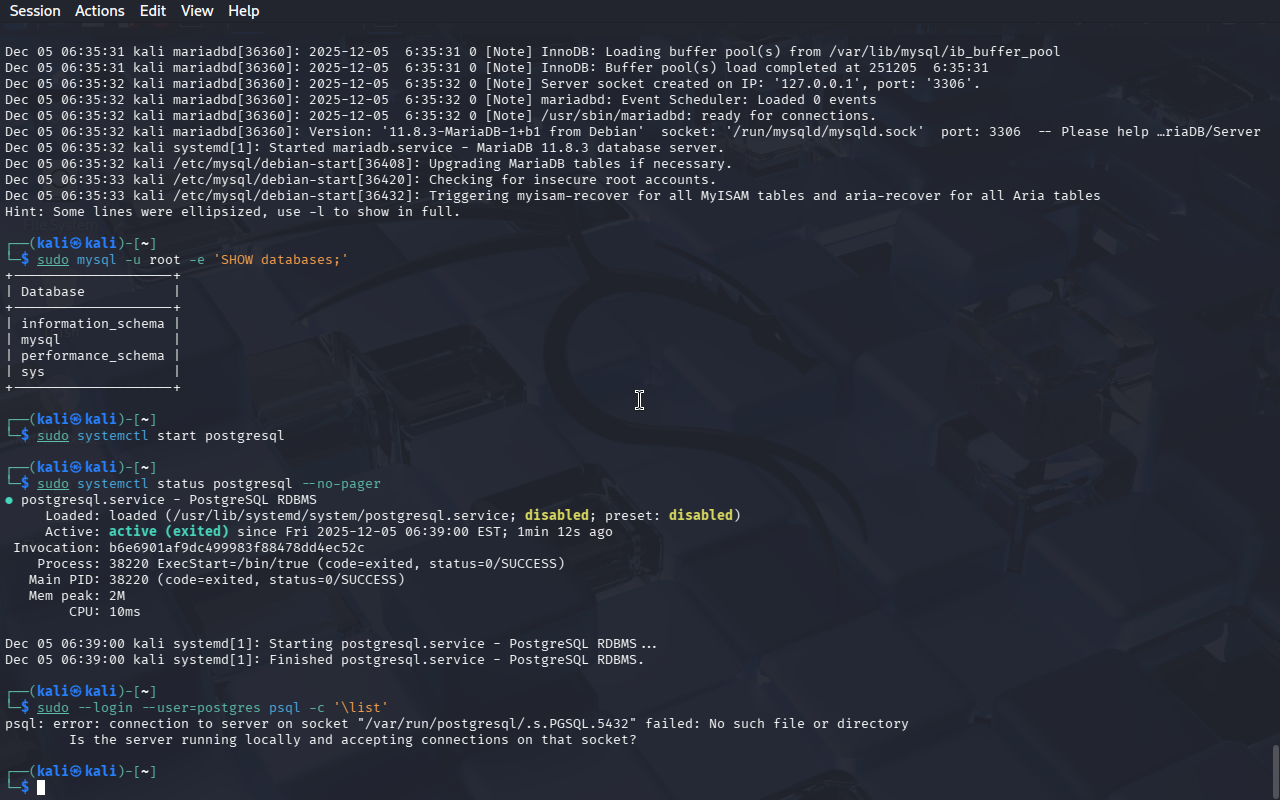
Task: Click the Invocation ID hash value
Action: pyautogui.click(x=236, y=548)
